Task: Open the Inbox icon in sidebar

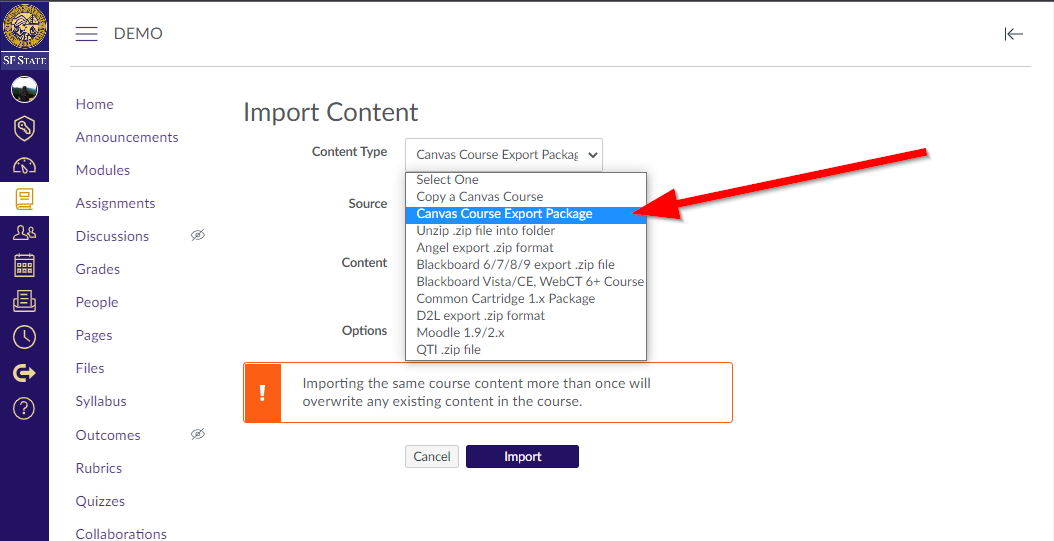Action: [24, 301]
